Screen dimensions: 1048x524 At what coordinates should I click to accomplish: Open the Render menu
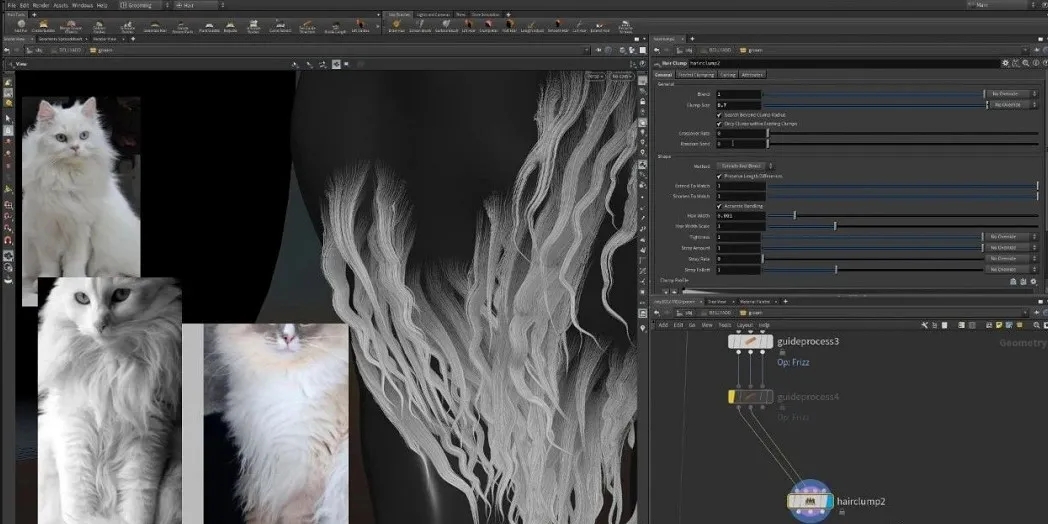[x=41, y=5]
